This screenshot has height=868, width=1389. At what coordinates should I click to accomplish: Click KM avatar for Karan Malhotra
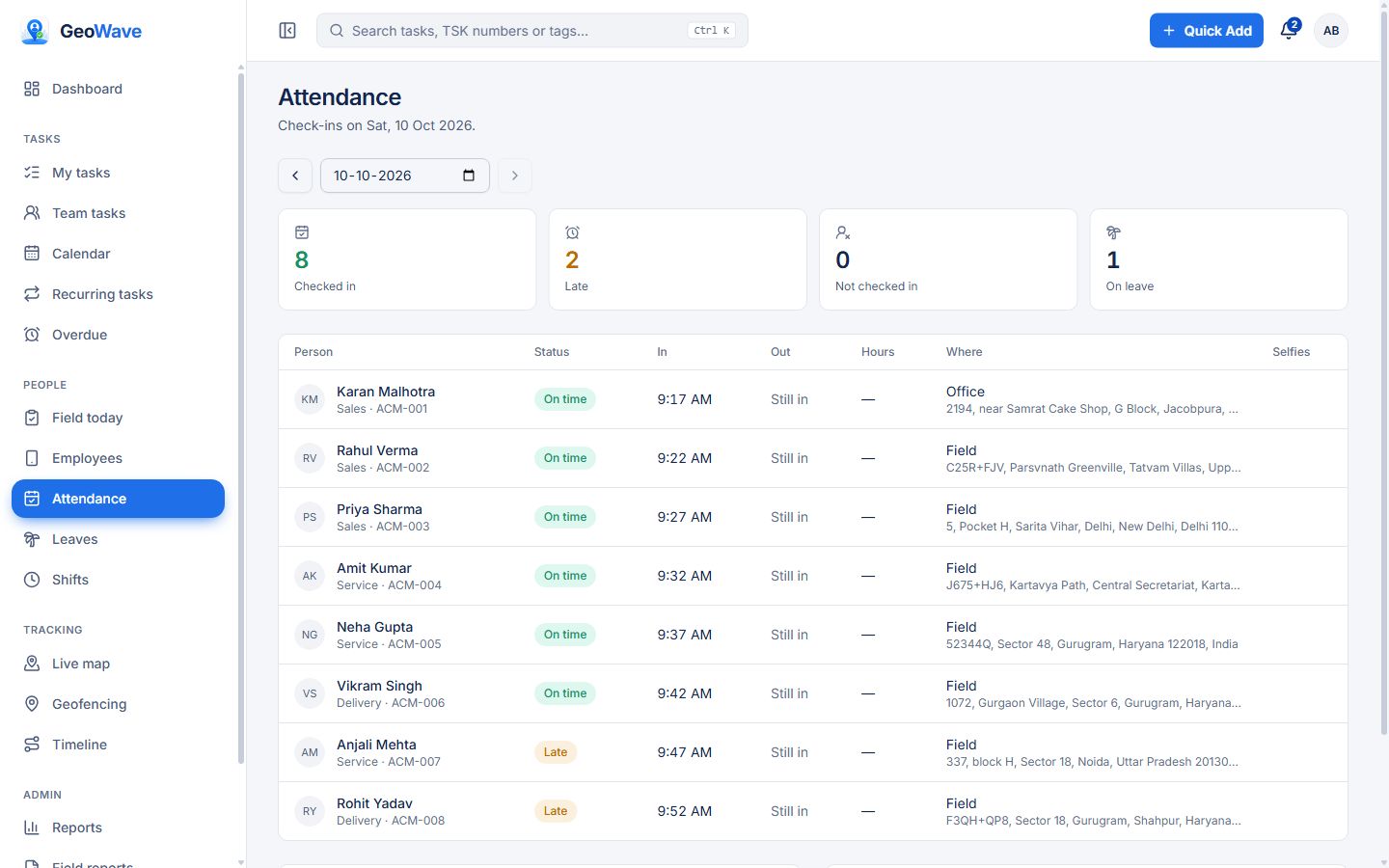(310, 399)
